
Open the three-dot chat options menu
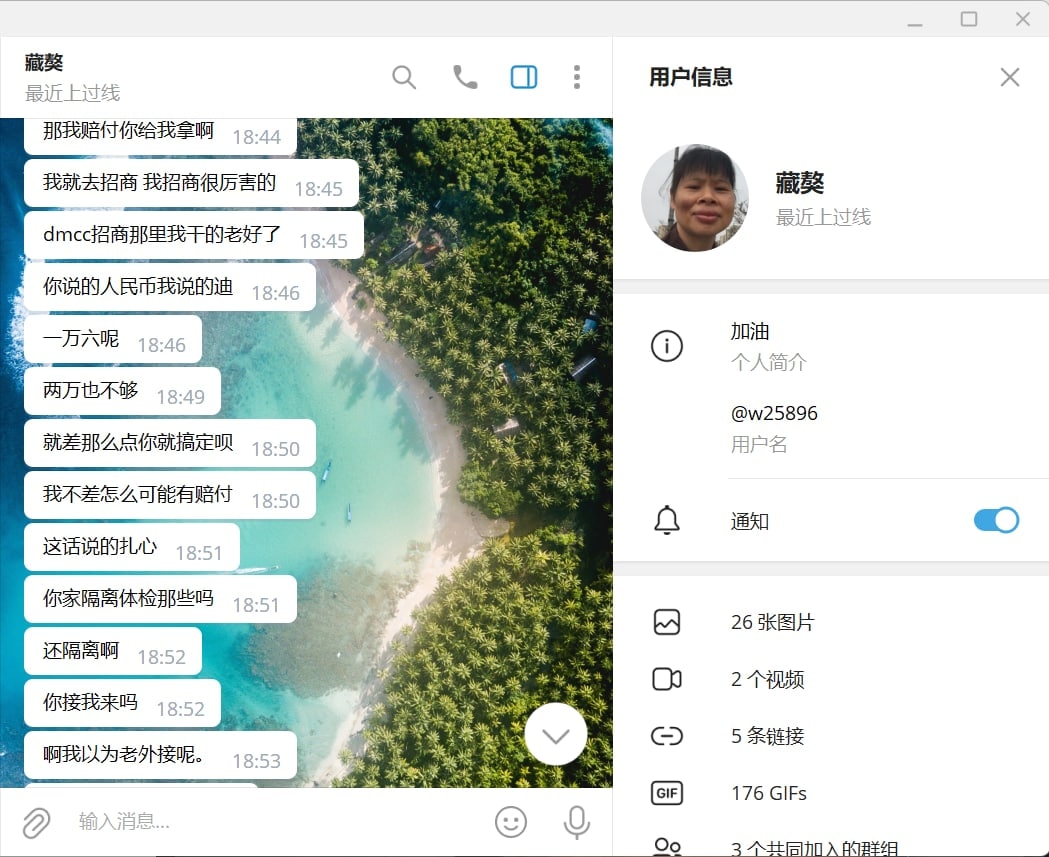(x=577, y=77)
